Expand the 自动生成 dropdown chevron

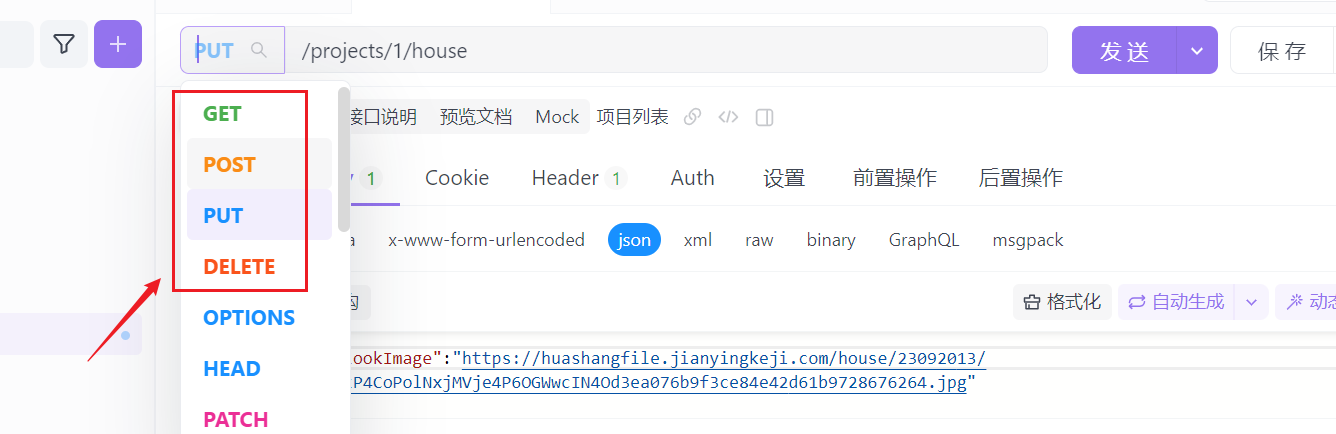tap(1251, 302)
